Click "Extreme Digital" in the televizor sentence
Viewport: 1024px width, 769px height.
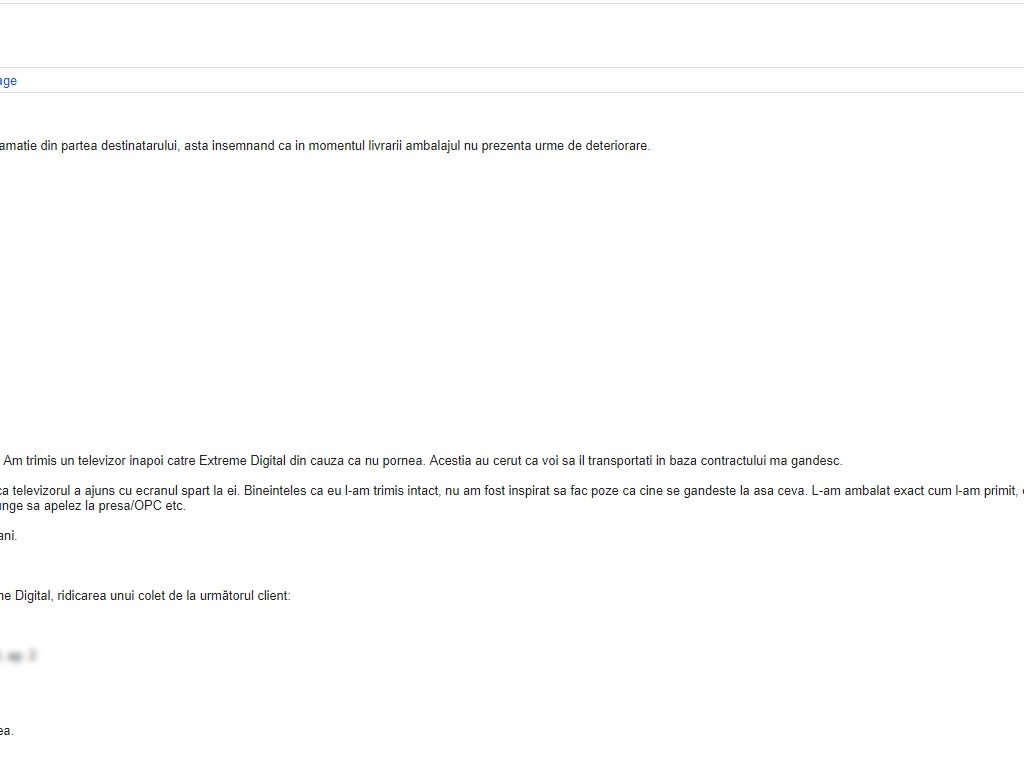coord(242,461)
